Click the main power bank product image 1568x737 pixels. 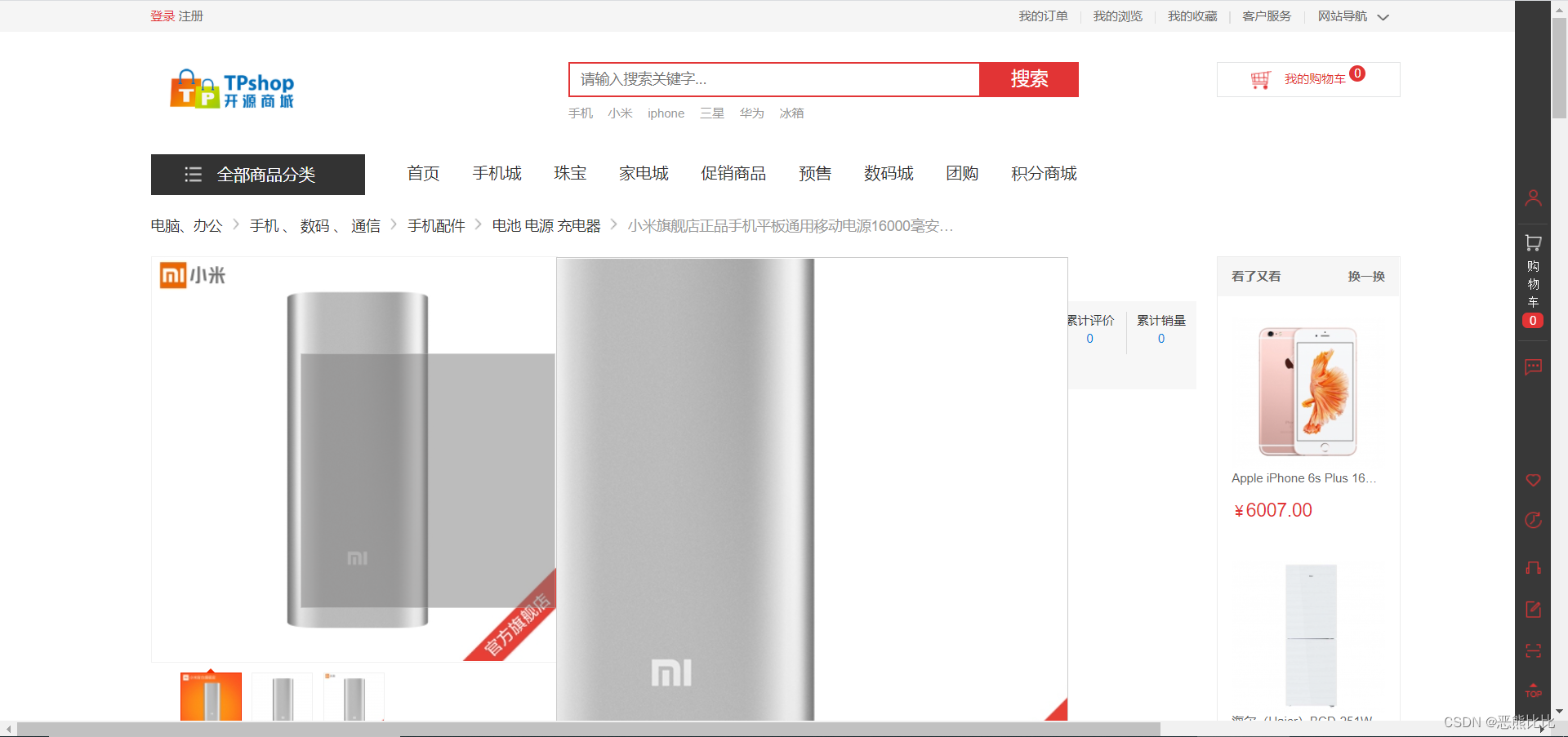354,460
